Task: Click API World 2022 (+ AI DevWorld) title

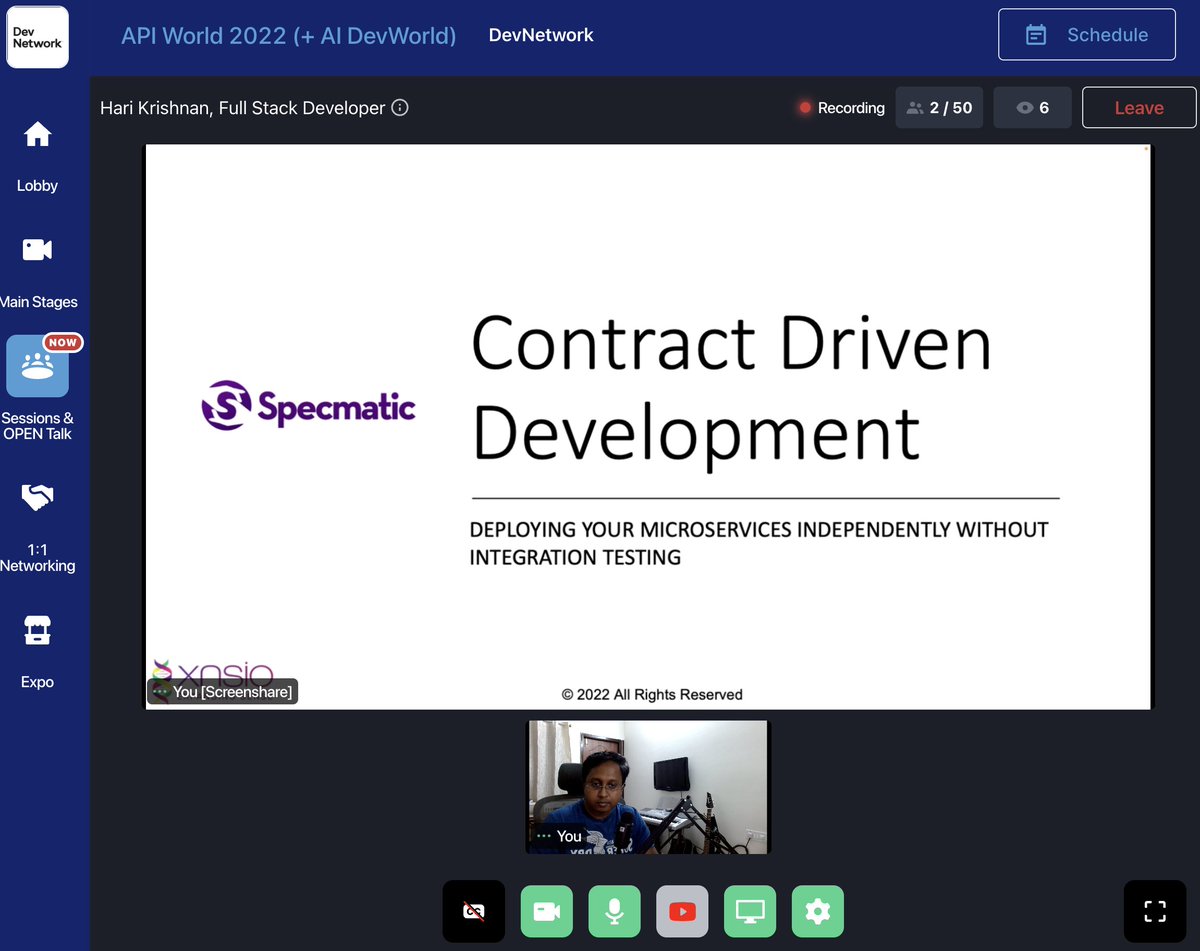Action: click(x=289, y=35)
